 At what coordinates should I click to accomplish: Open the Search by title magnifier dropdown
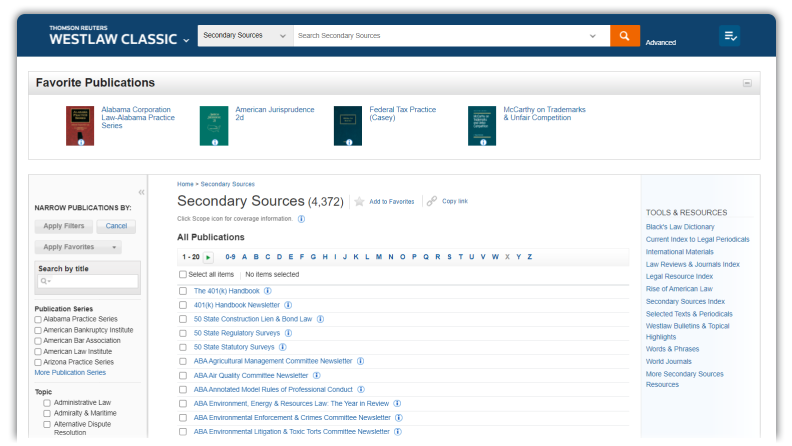click(x=45, y=281)
